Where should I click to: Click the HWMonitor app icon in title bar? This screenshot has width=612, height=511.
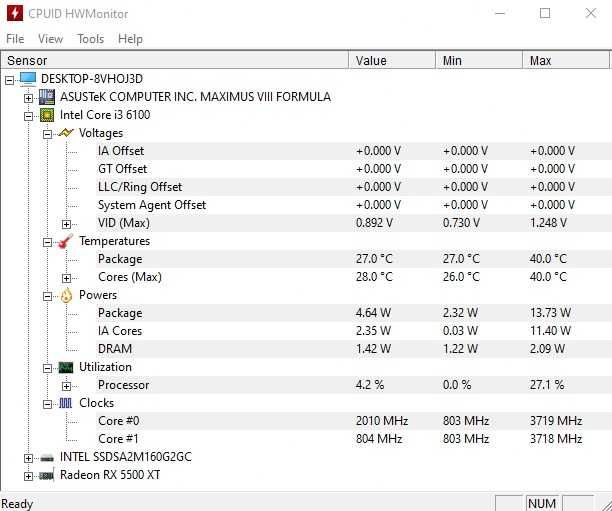[15, 13]
